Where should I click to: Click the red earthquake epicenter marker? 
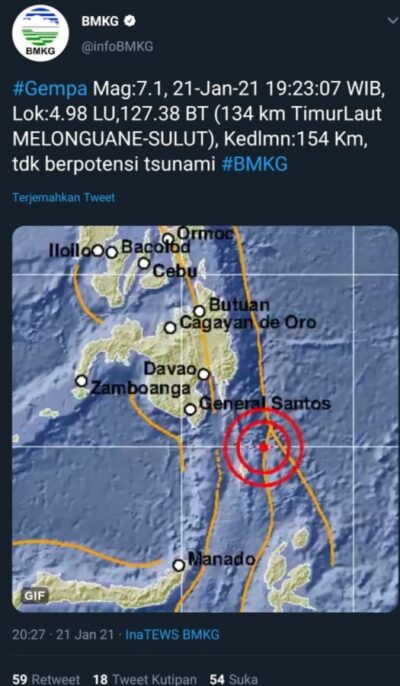tap(263, 447)
